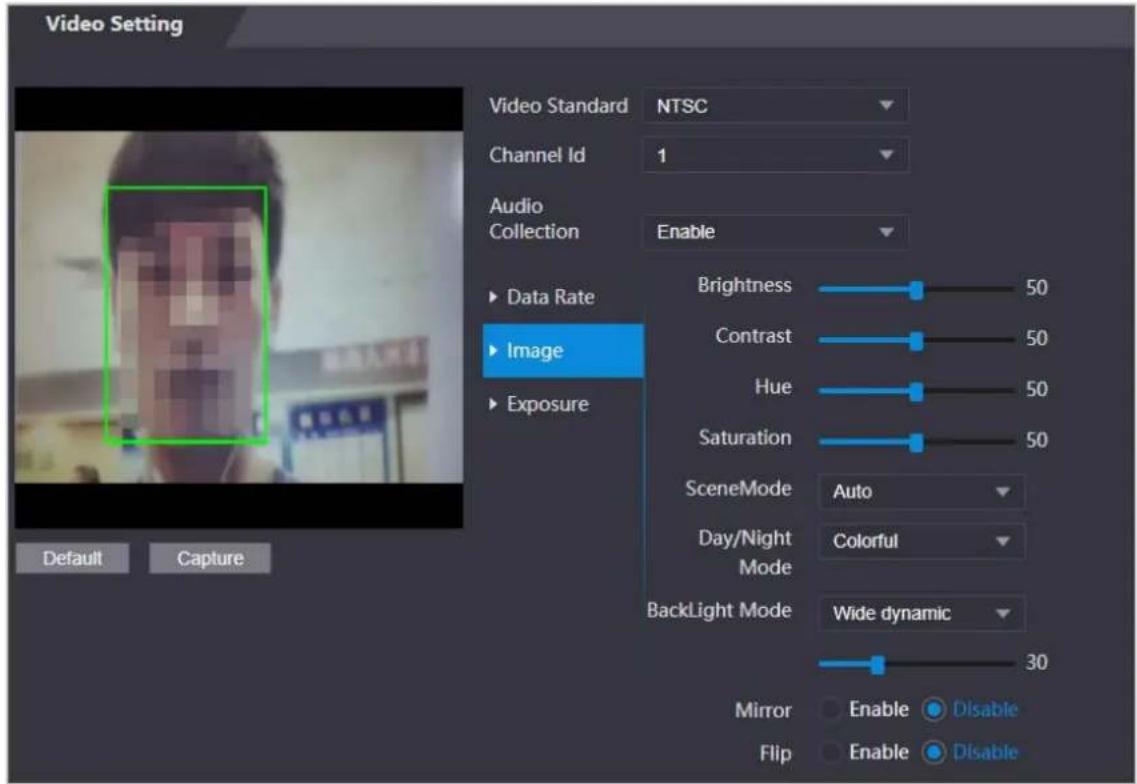This screenshot has width=1137, height=784.
Task: Open BackLight Mode dropdown showing Wide dynamic
Action: 922,614
